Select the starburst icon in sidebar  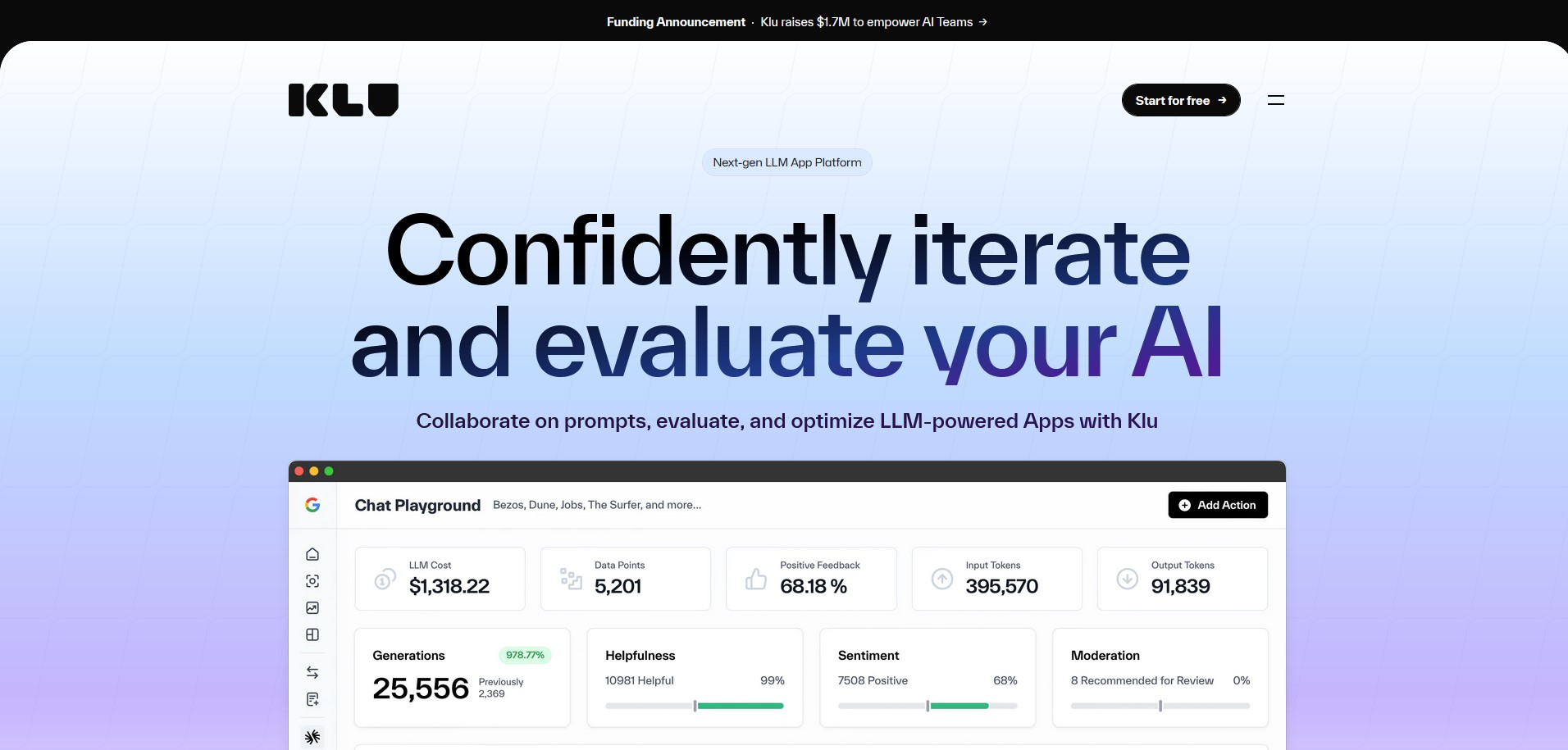point(312,737)
